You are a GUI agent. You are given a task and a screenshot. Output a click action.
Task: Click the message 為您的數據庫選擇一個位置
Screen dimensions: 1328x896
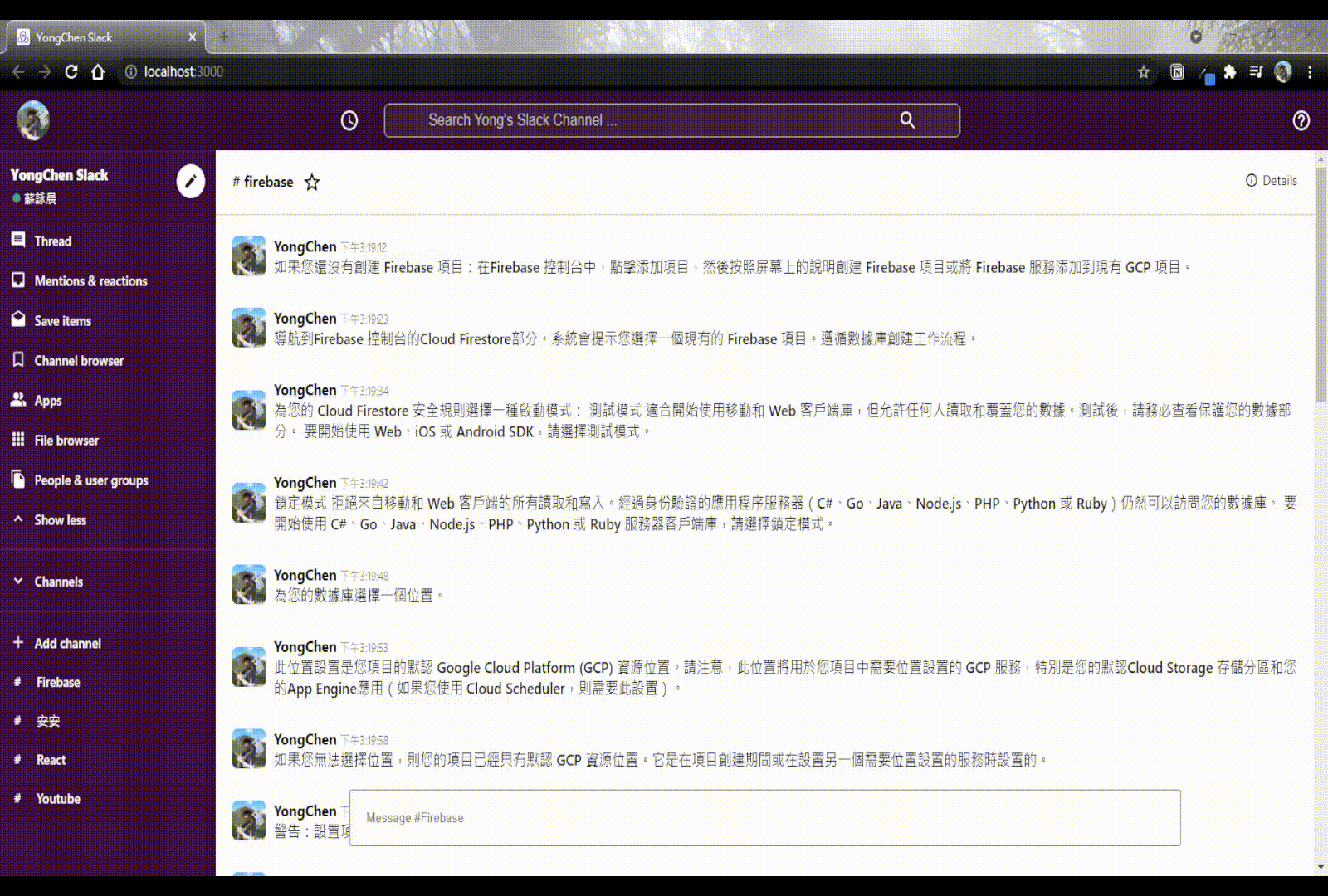[359, 596]
